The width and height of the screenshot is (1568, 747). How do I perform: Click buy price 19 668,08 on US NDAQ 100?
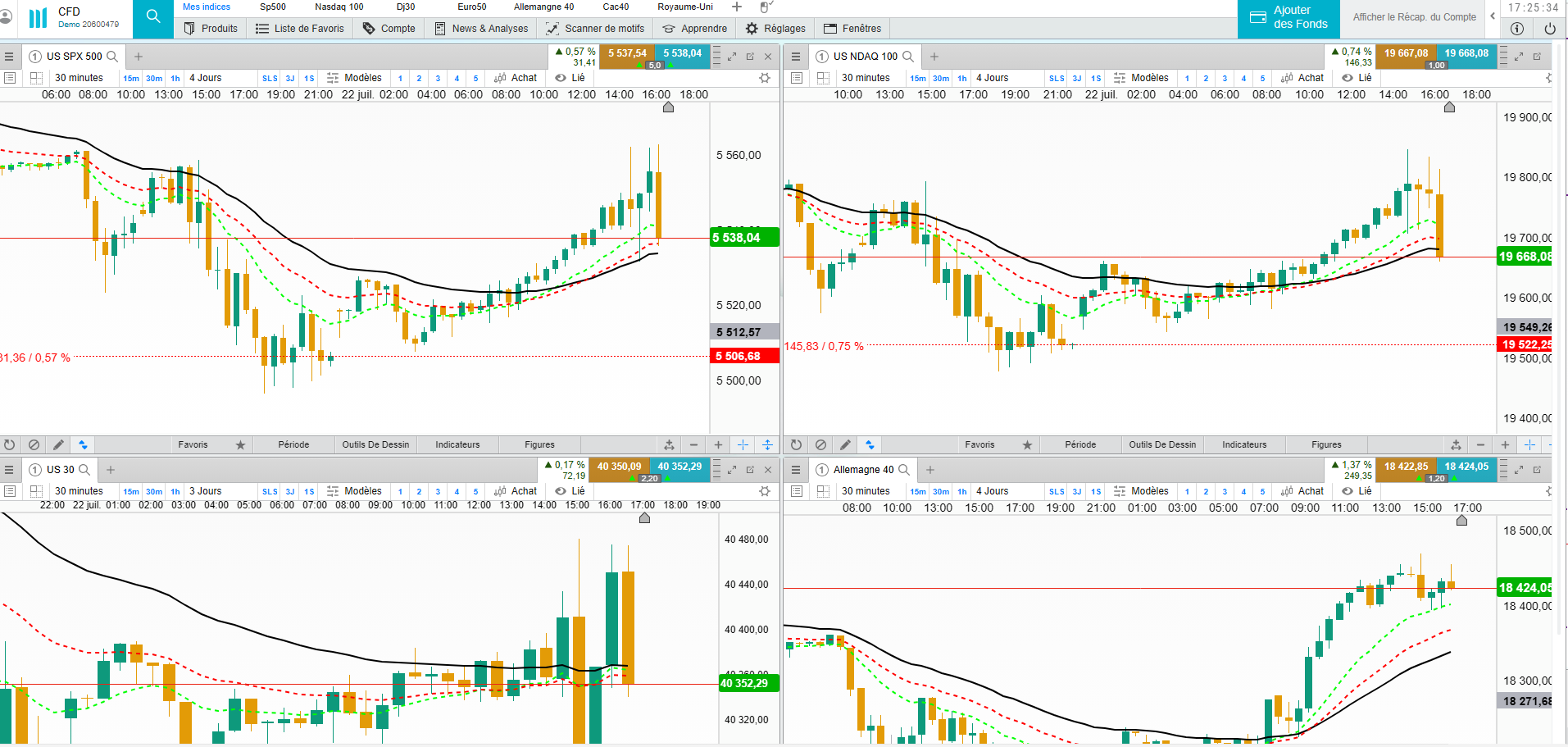[1466, 54]
